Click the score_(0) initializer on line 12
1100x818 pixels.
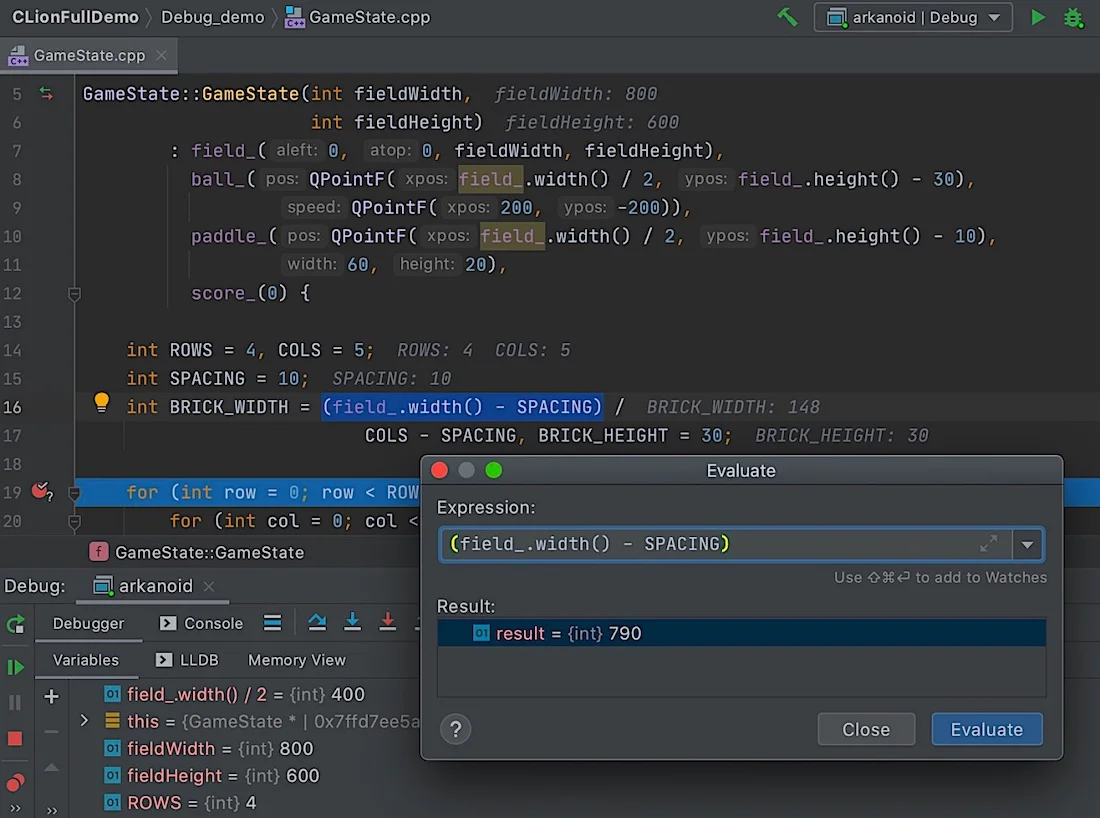pos(239,293)
